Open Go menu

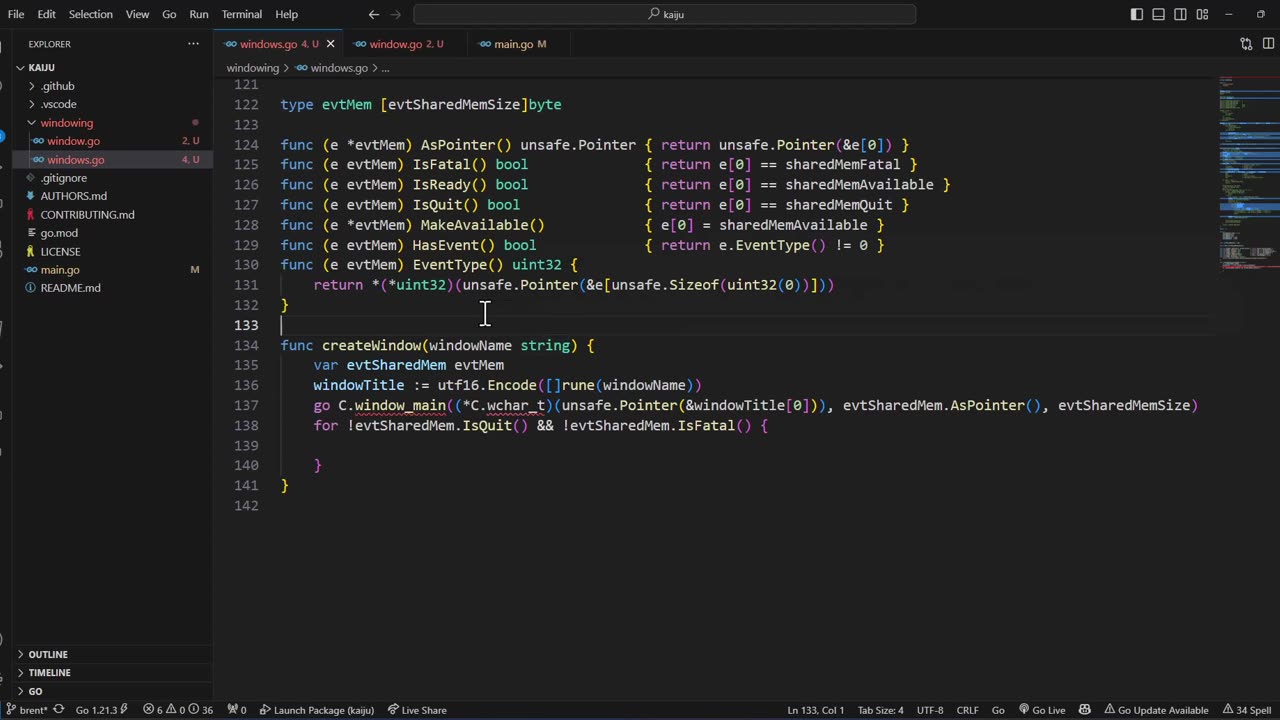pyautogui.click(x=169, y=14)
